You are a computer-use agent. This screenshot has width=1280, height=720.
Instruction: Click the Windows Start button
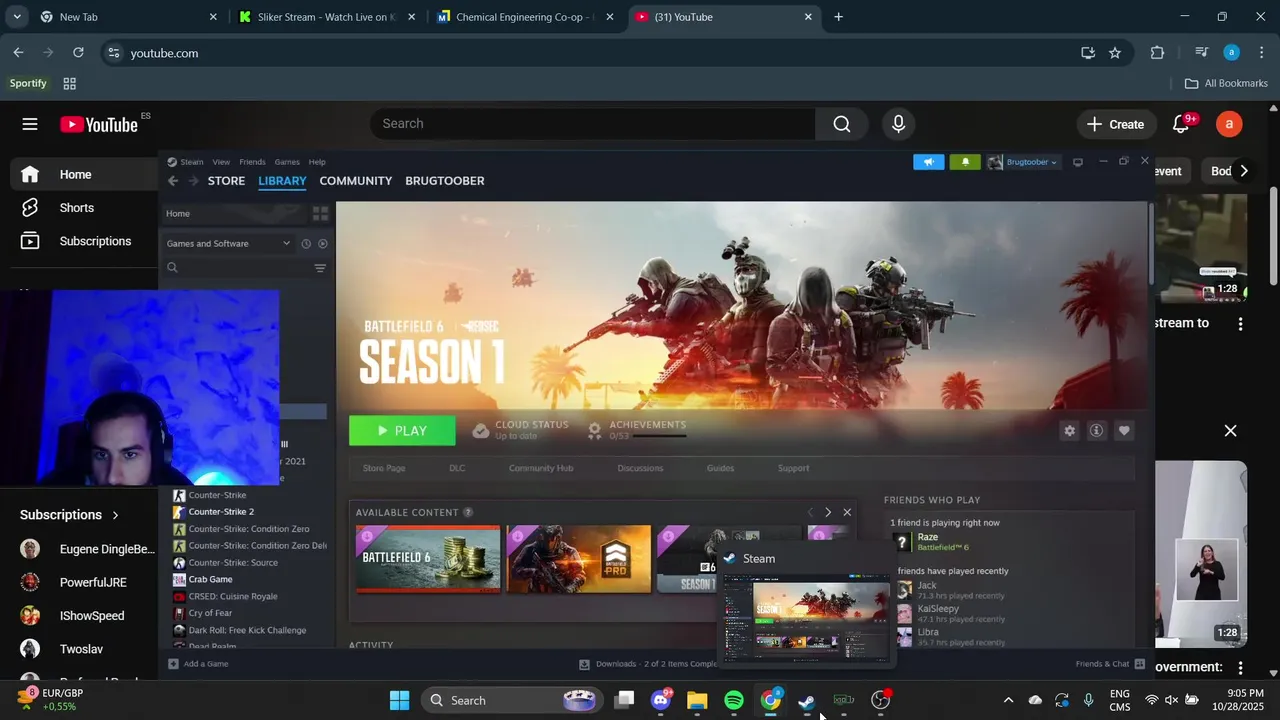pyautogui.click(x=399, y=700)
